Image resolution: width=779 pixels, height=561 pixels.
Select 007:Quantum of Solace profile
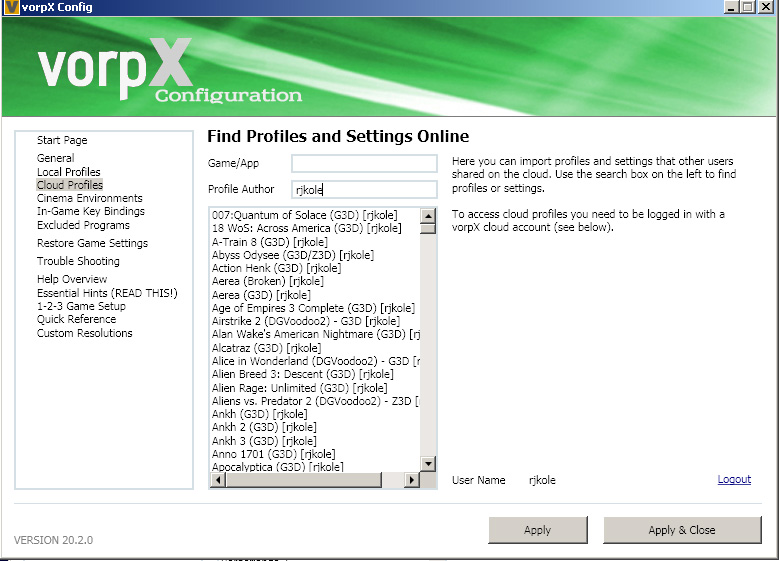[x=305, y=215]
